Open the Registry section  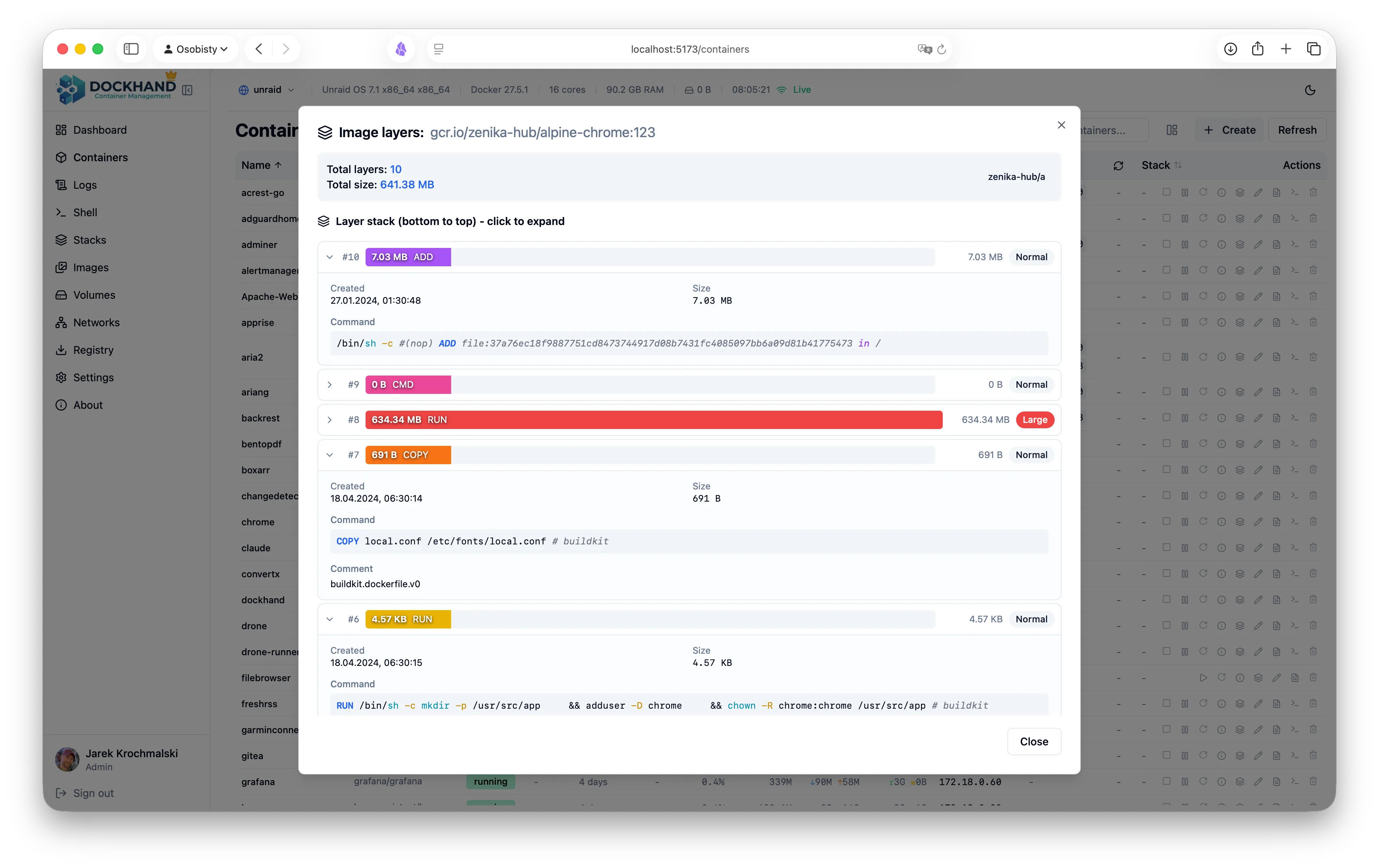tap(93, 350)
